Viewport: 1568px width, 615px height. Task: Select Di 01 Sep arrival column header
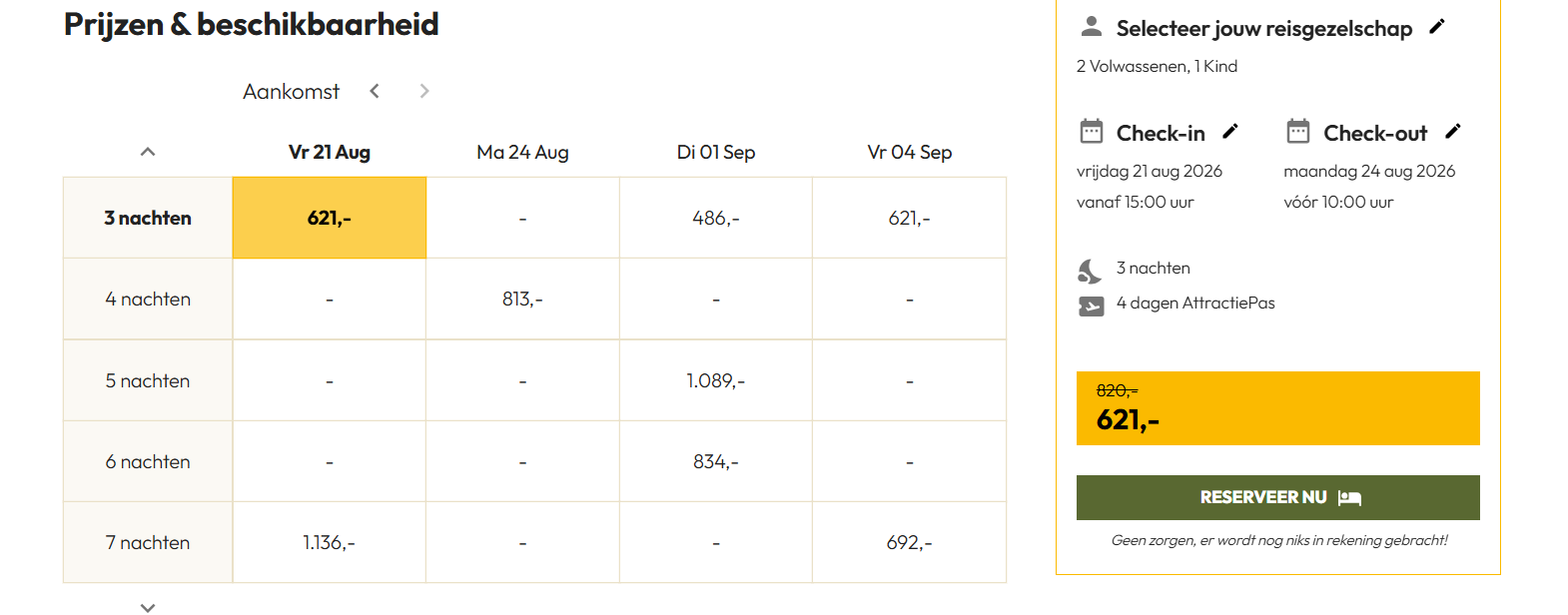716,152
